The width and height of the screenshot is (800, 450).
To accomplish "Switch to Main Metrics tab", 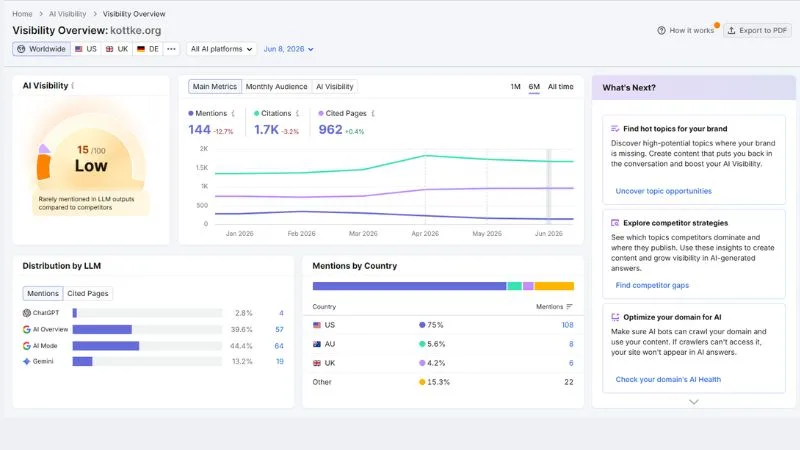I will click(x=215, y=87).
